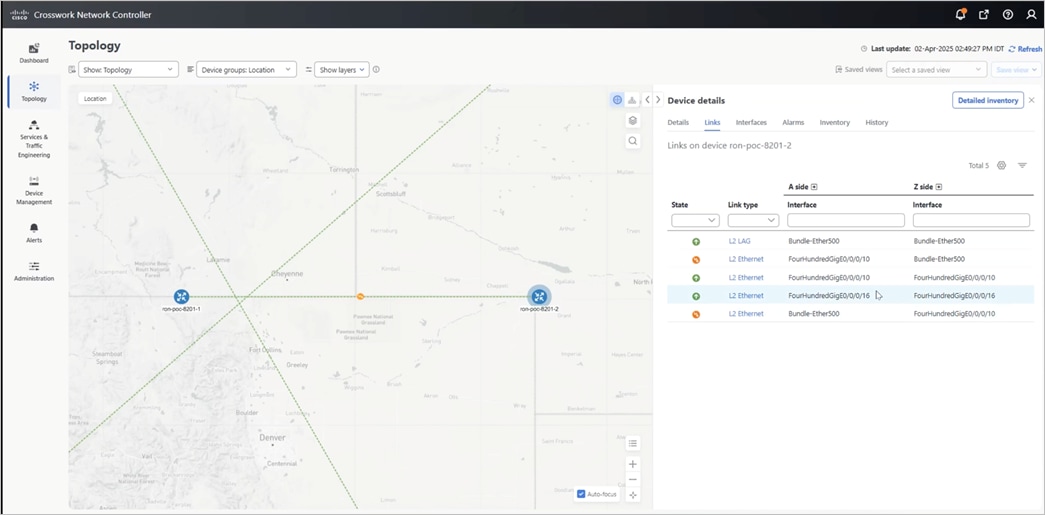
Task: Switch to the Alarms tab
Action: pos(793,123)
